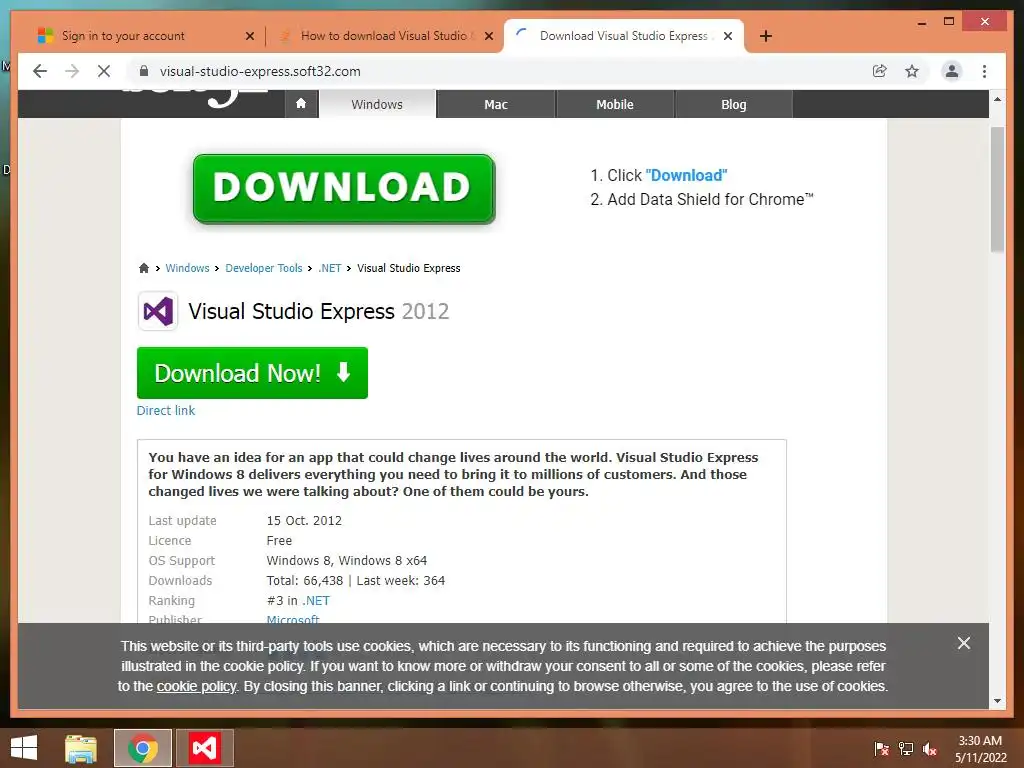Open Chrome three-dot menu
The width and height of the screenshot is (1024, 768).
coord(984,71)
